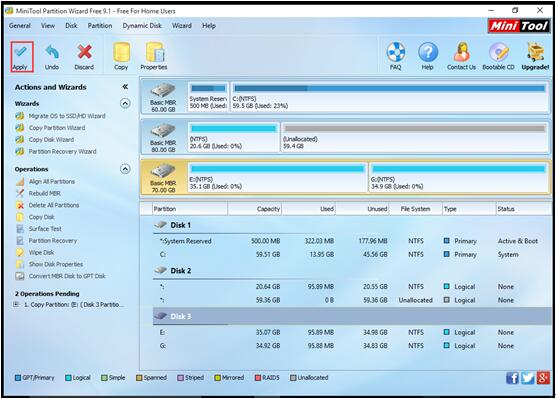Image resolution: width=556 pixels, height=399 pixels.
Task: Launch Partition Recovery Wizard
Action: [x=56, y=151]
